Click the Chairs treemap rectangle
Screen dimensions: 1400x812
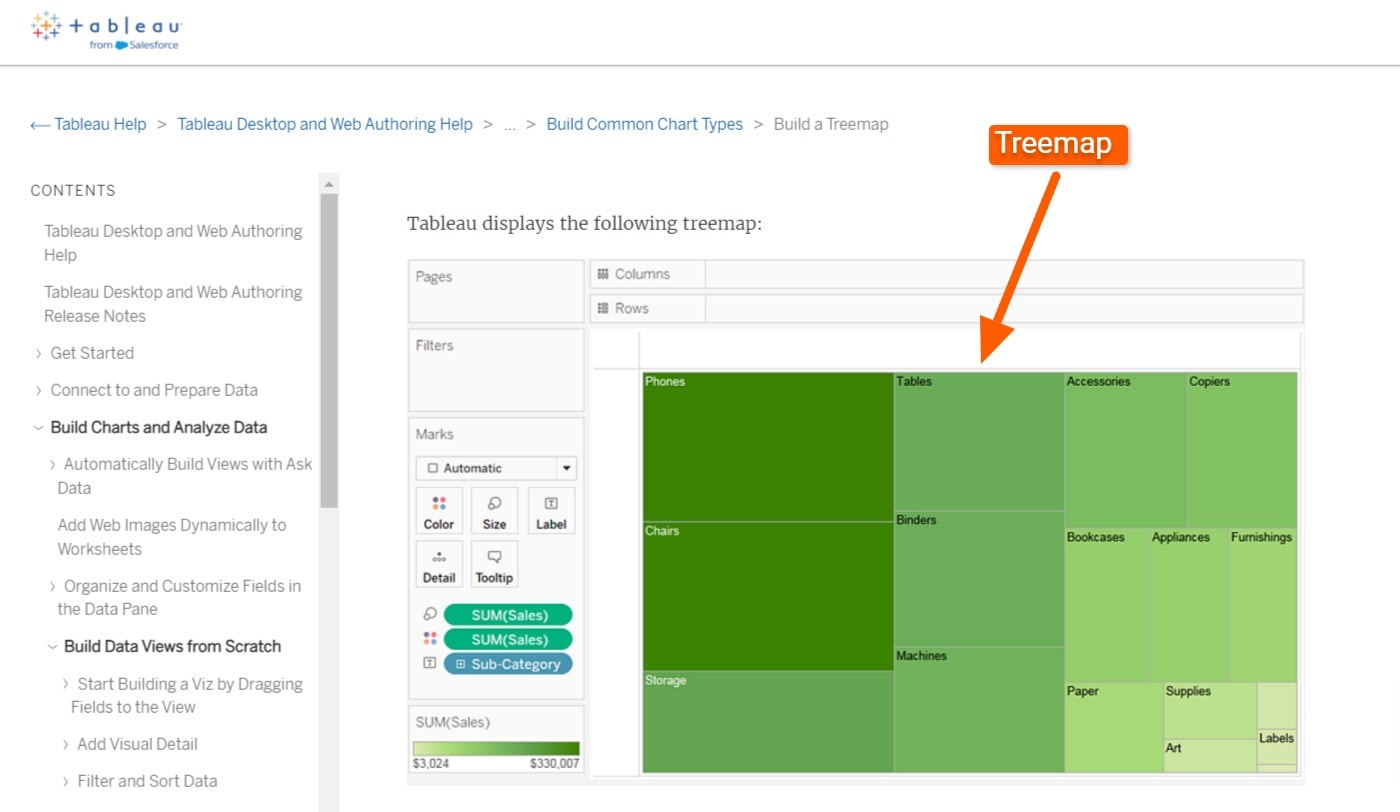pos(768,596)
